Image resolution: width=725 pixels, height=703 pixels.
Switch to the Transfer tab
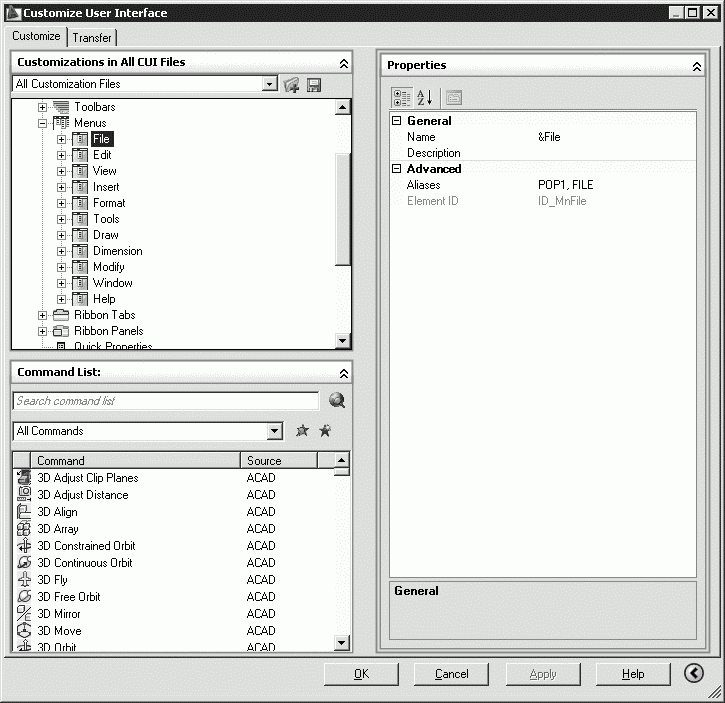coord(92,38)
